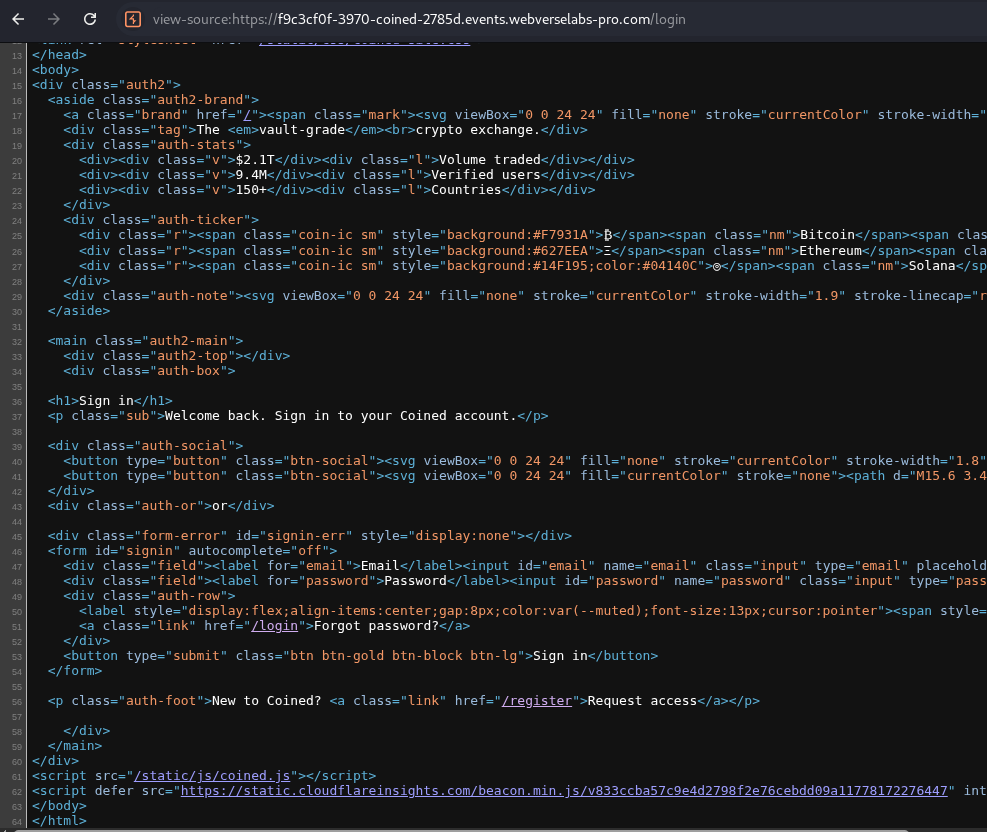Click the "auth-ticker" class value
Screen dimensions: 987x832
point(200,220)
